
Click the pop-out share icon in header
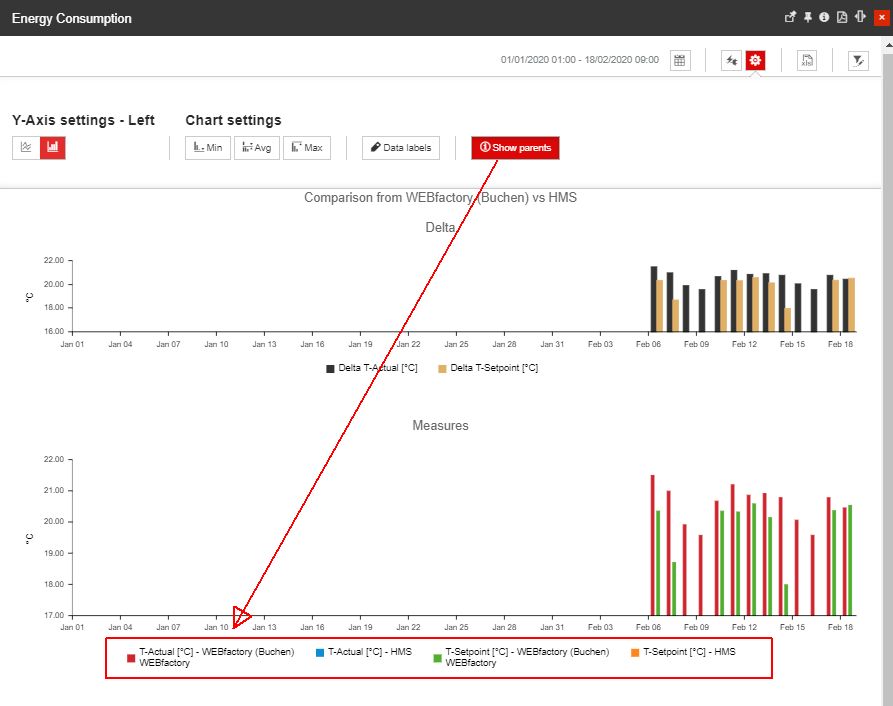[x=790, y=17]
